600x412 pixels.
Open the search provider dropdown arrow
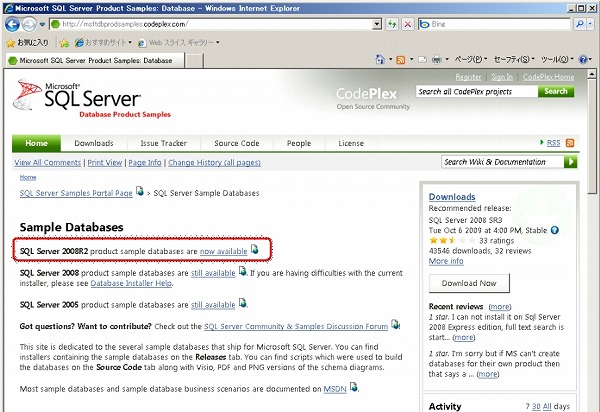[590, 24]
